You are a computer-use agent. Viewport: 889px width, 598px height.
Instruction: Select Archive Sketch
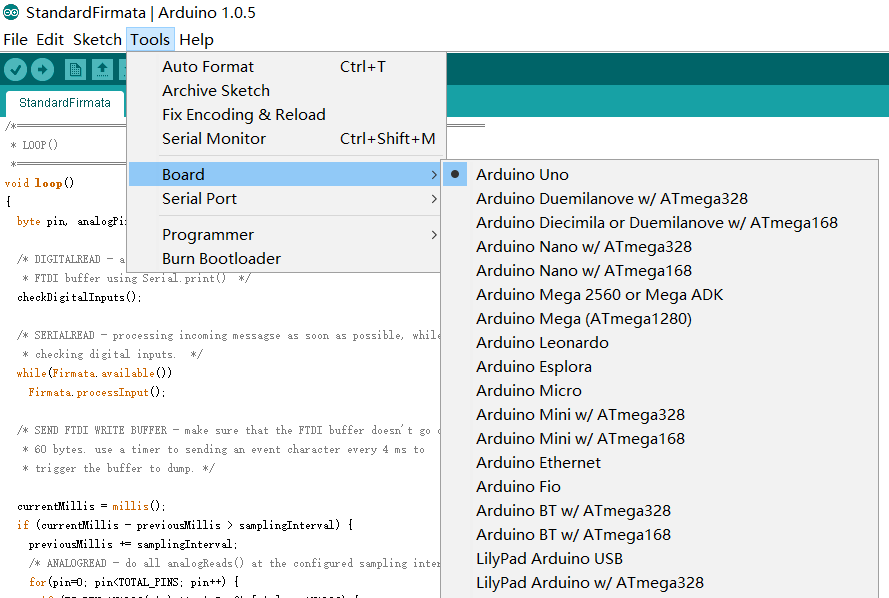coord(215,90)
